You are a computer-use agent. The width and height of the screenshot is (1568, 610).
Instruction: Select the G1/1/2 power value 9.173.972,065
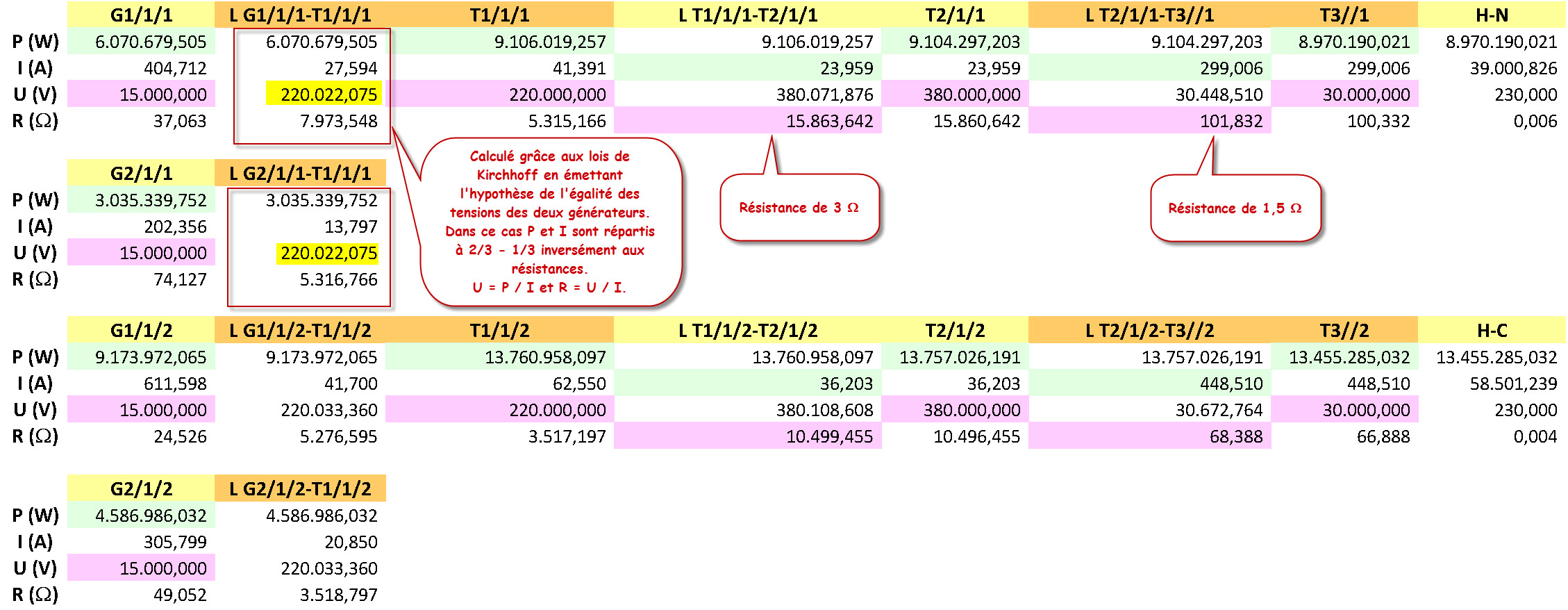(151, 357)
